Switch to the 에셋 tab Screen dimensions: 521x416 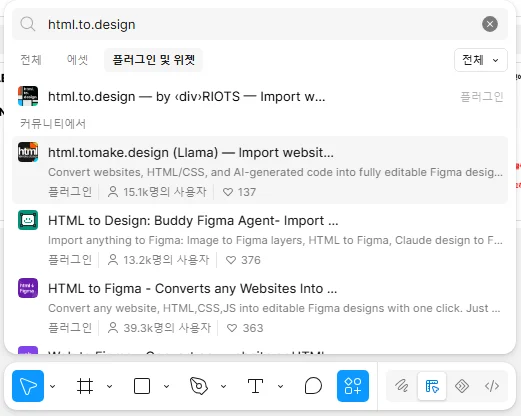point(77,60)
